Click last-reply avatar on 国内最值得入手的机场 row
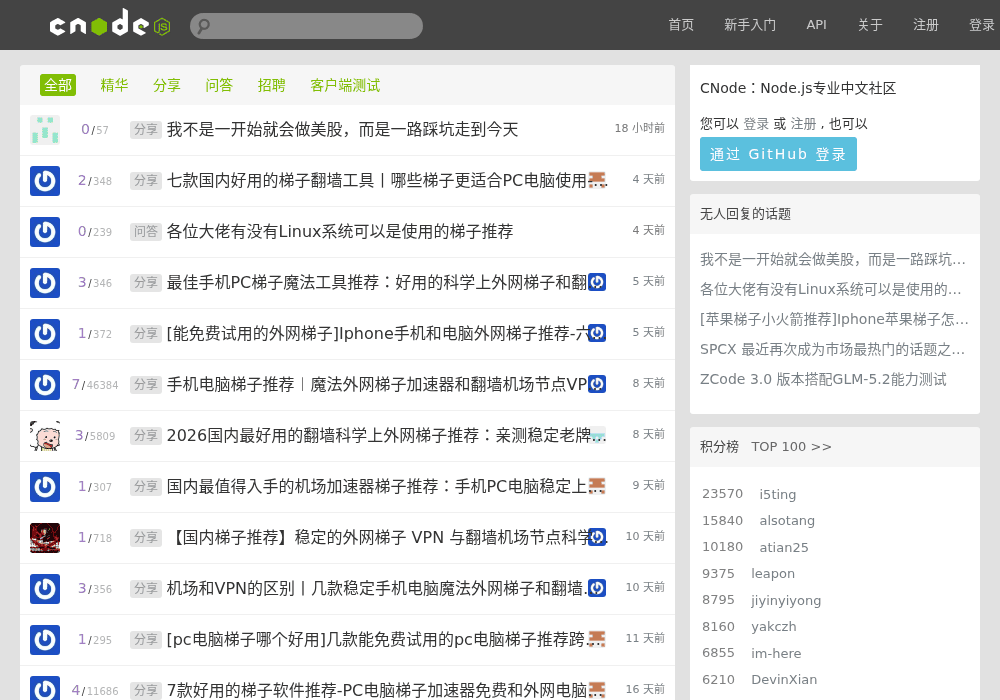 pyautogui.click(x=597, y=486)
